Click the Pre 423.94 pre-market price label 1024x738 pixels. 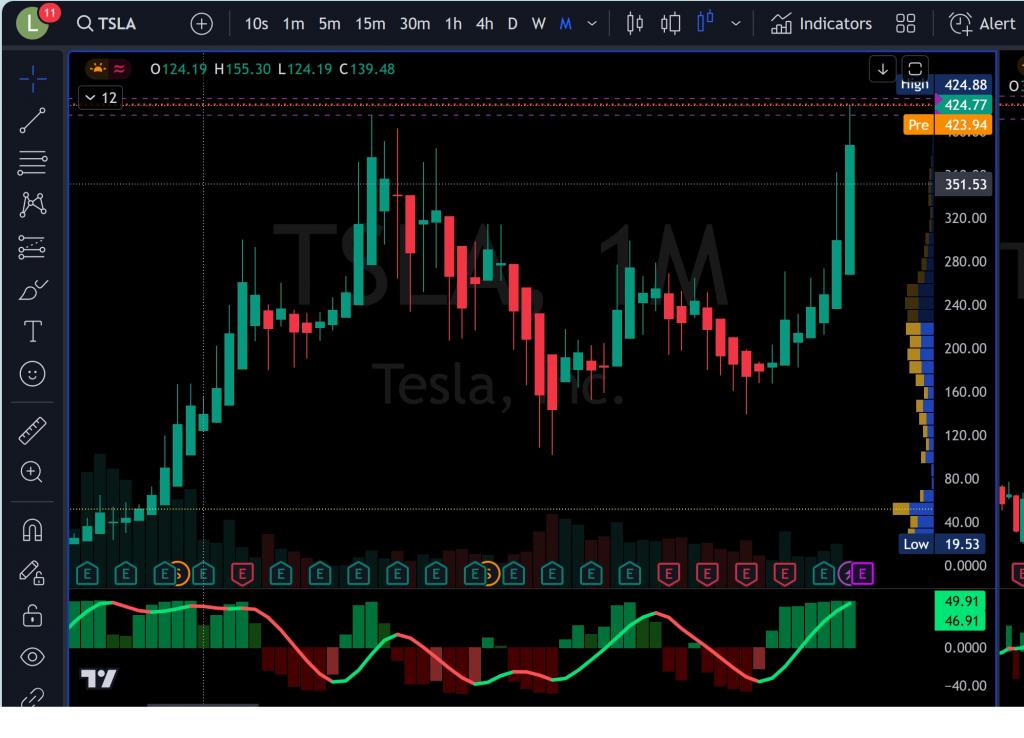(x=948, y=125)
